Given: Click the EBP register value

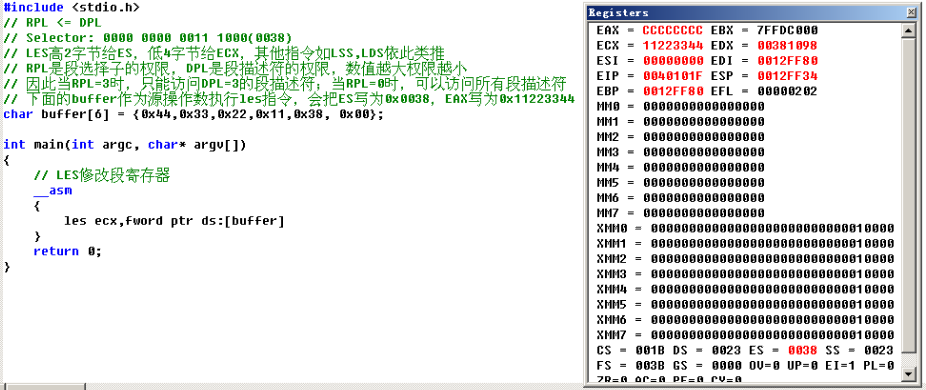Looking at the screenshot, I should [x=673, y=91].
